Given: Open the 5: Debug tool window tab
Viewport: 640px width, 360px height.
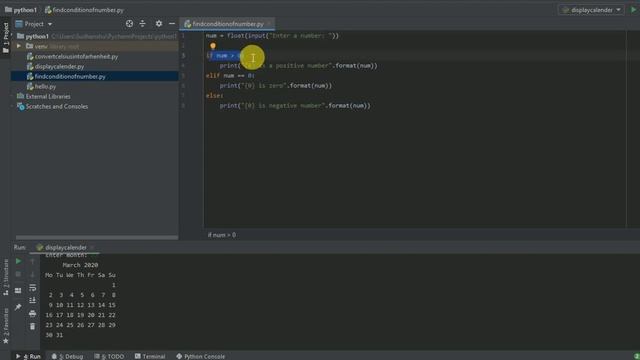Looking at the screenshot, I should click(x=67, y=356).
